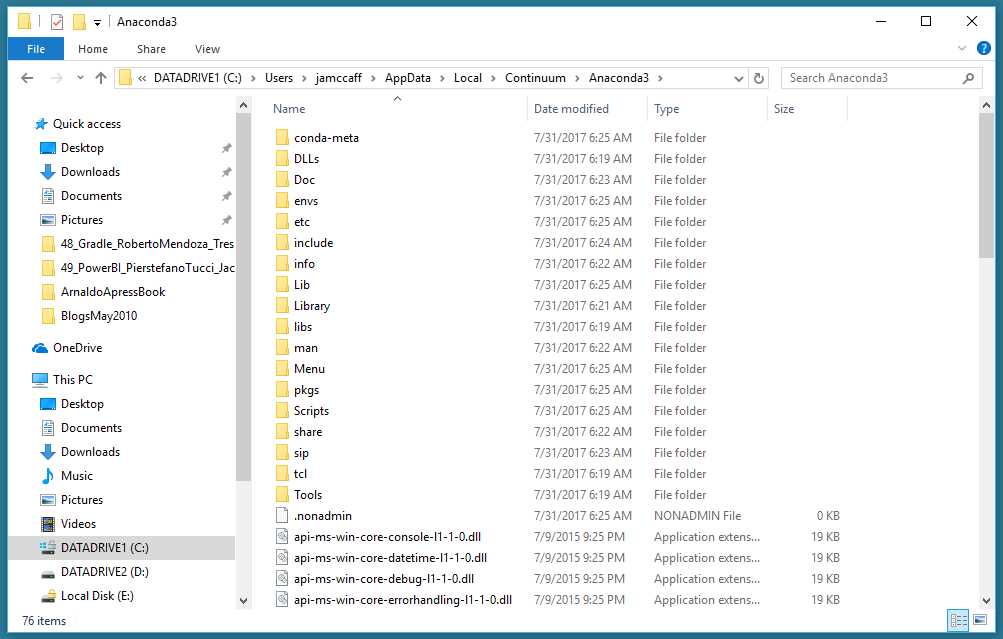The width and height of the screenshot is (1003, 639).
Task: Switch to the View ribbon tab
Action: [x=207, y=49]
